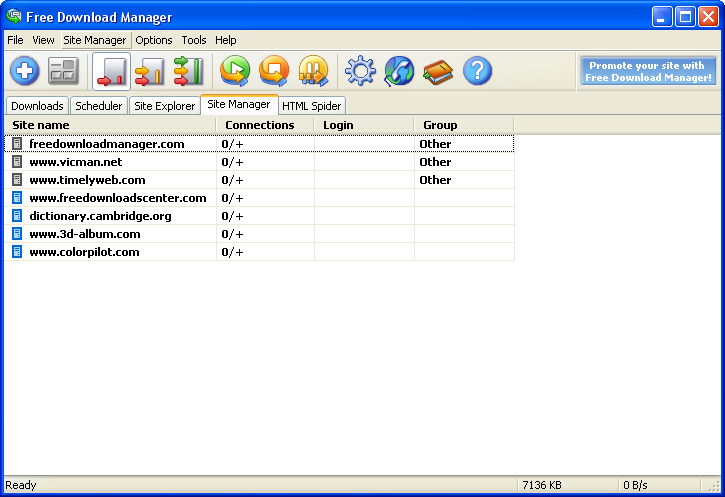Open the Help menu
Screen dimensions: 725x497
(x=226, y=40)
